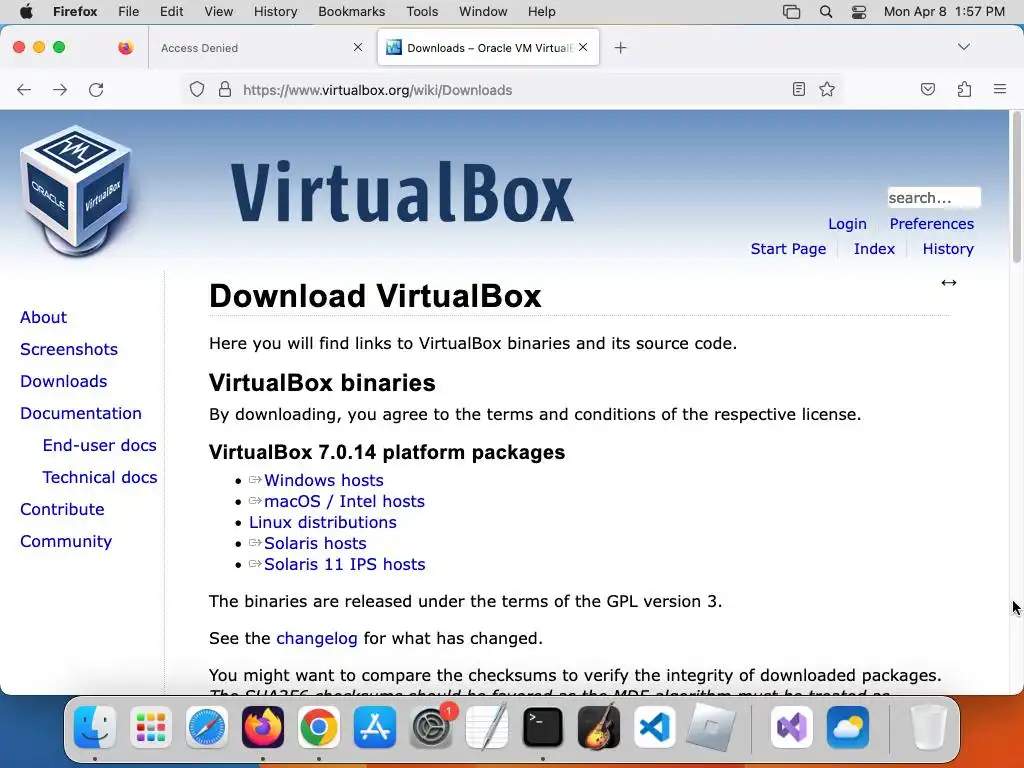Open the changelog link
Screen dimensions: 1024x768
click(x=317, y=638)
